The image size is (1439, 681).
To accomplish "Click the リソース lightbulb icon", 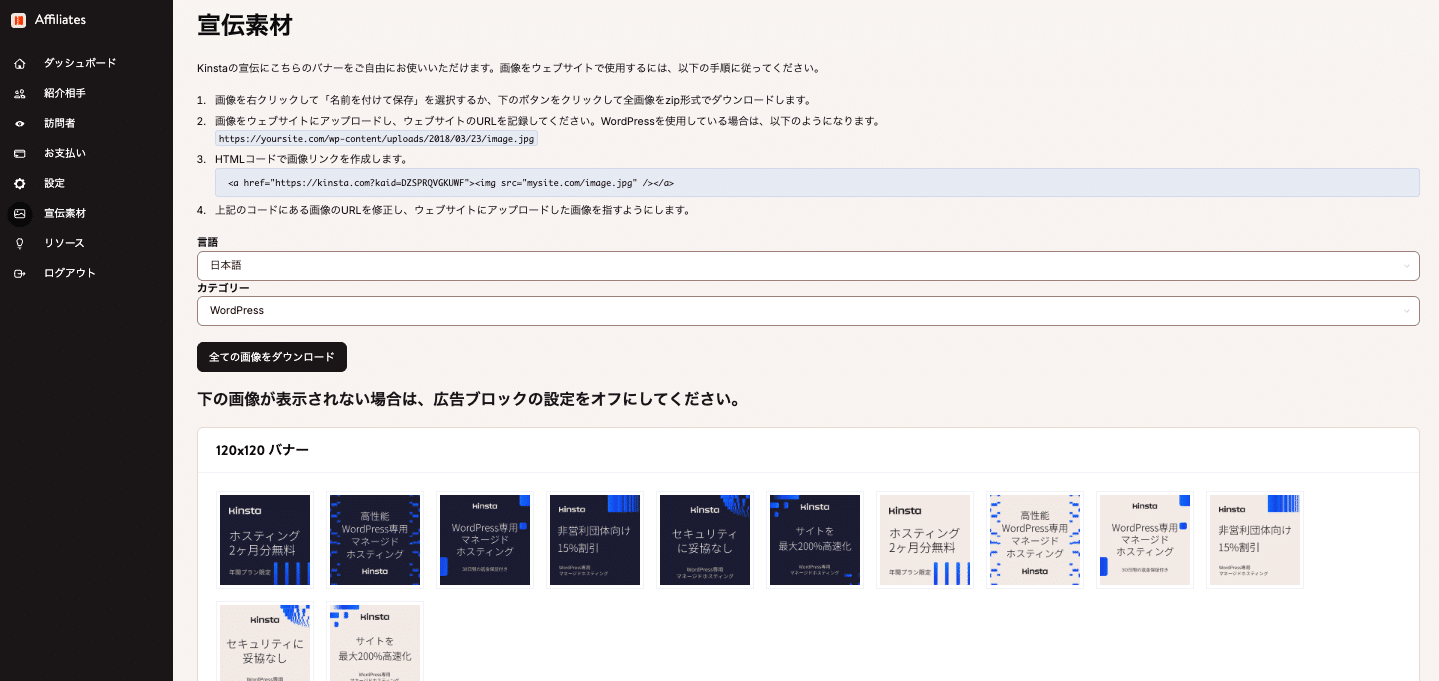I will [20, 244].
